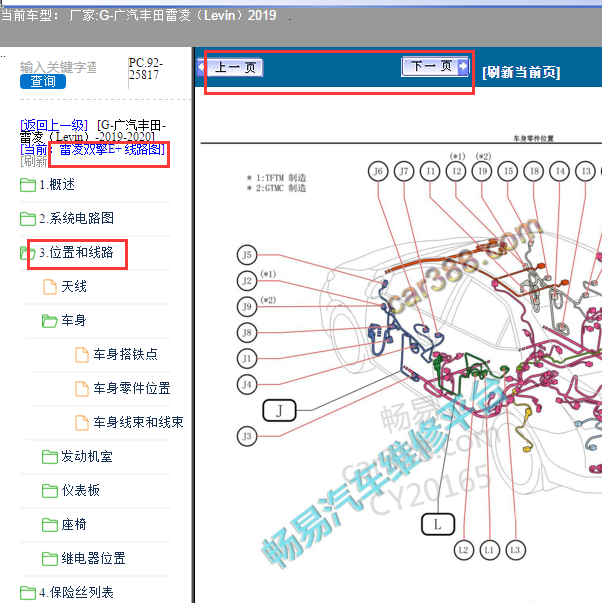
Task: Click the boxed J harness label
Action: (x=280, y=410)
